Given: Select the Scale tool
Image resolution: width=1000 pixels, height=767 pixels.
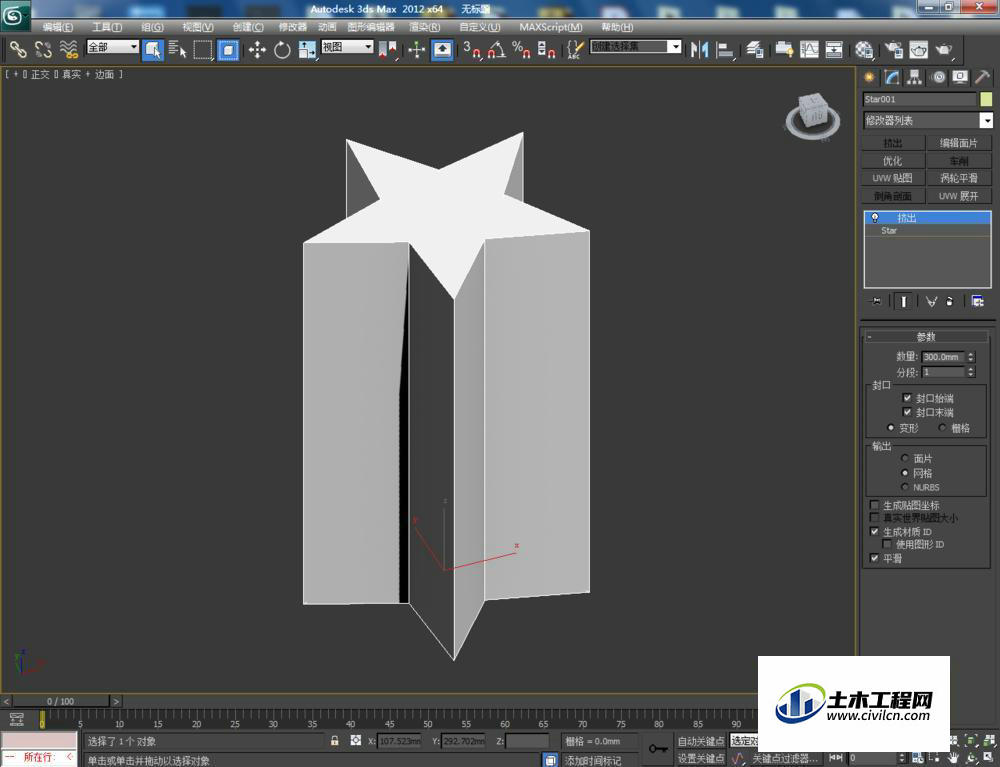Looking at the screenshot, I should pyautogui.click(x=307, y=49).
